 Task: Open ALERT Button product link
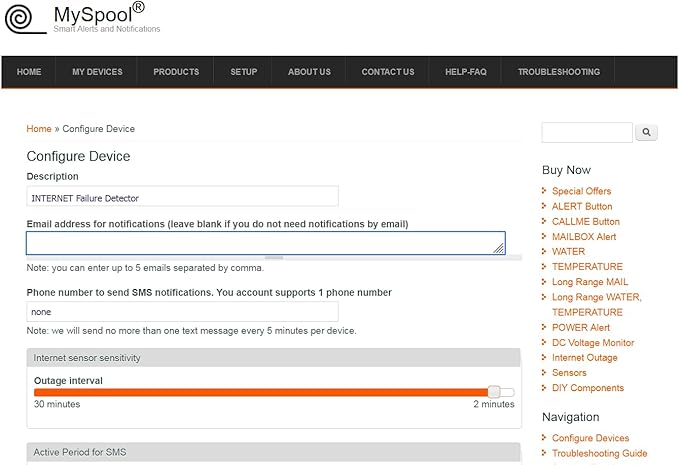point(582,206)
